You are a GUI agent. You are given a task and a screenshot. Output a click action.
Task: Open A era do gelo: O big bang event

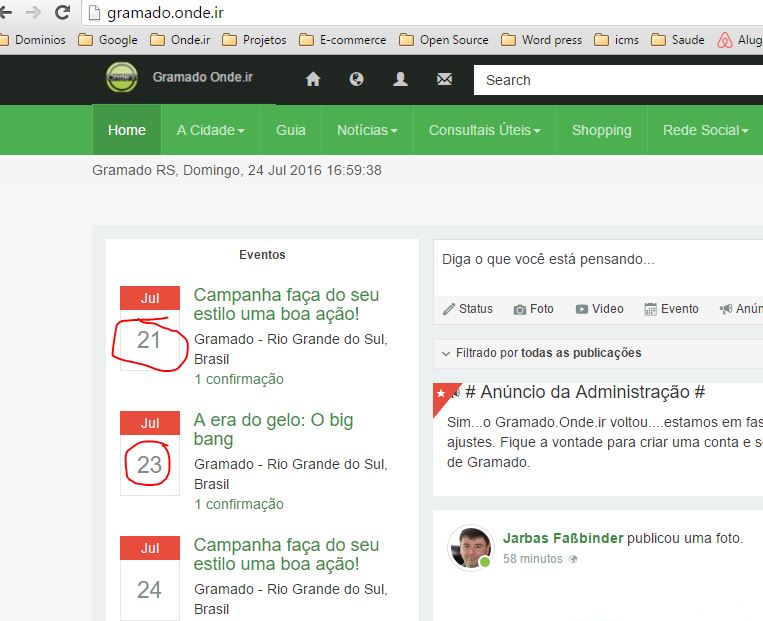coord(273,429)
